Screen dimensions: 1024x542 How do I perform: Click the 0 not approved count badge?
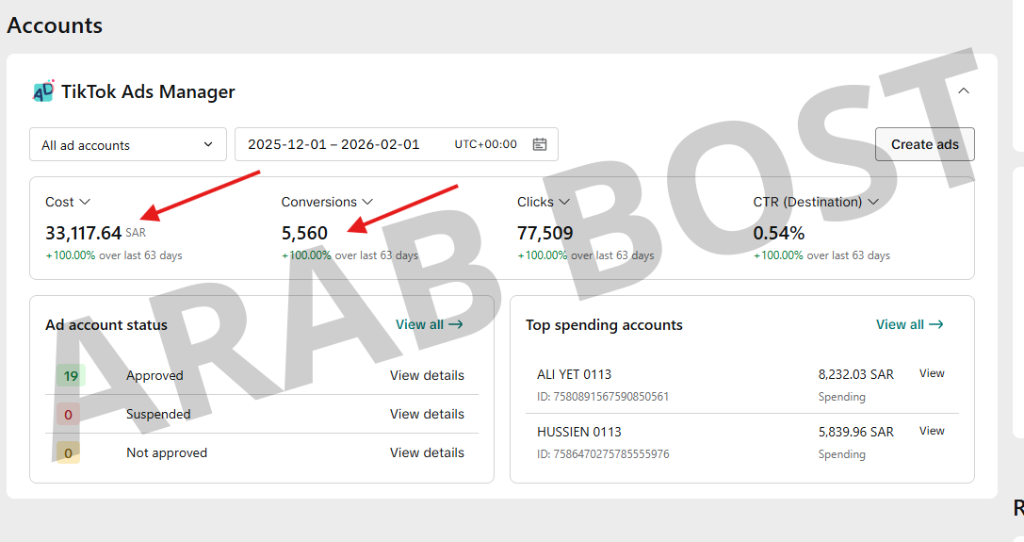click(x=68, y=453)
